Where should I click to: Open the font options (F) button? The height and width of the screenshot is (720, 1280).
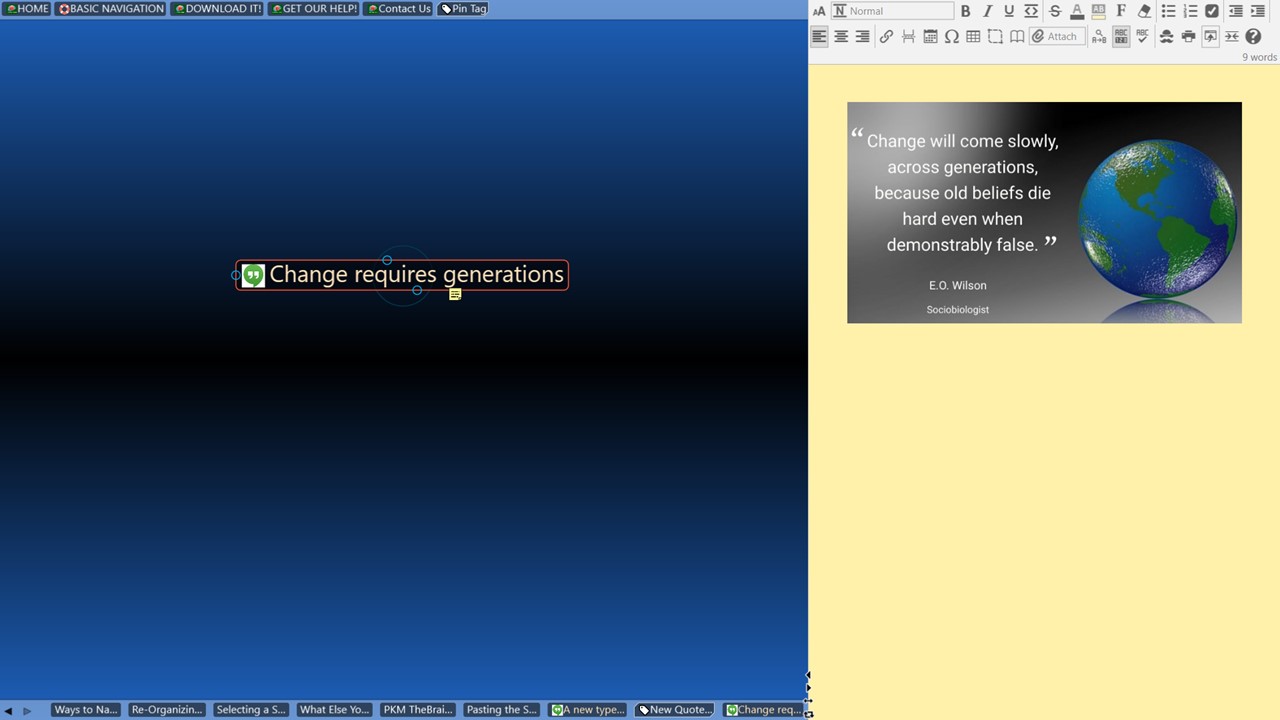pyautogui.click(x=1121, y=11)
